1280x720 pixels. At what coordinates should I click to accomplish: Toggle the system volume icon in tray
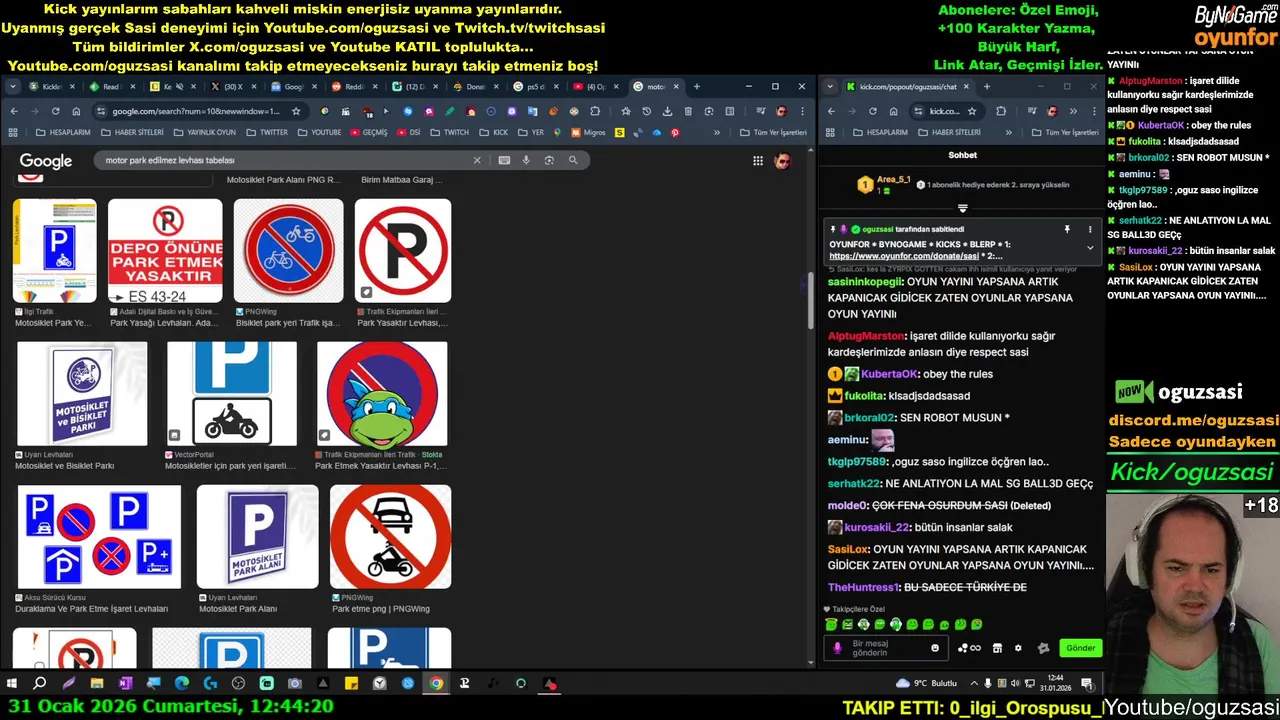coord(1015,684)
